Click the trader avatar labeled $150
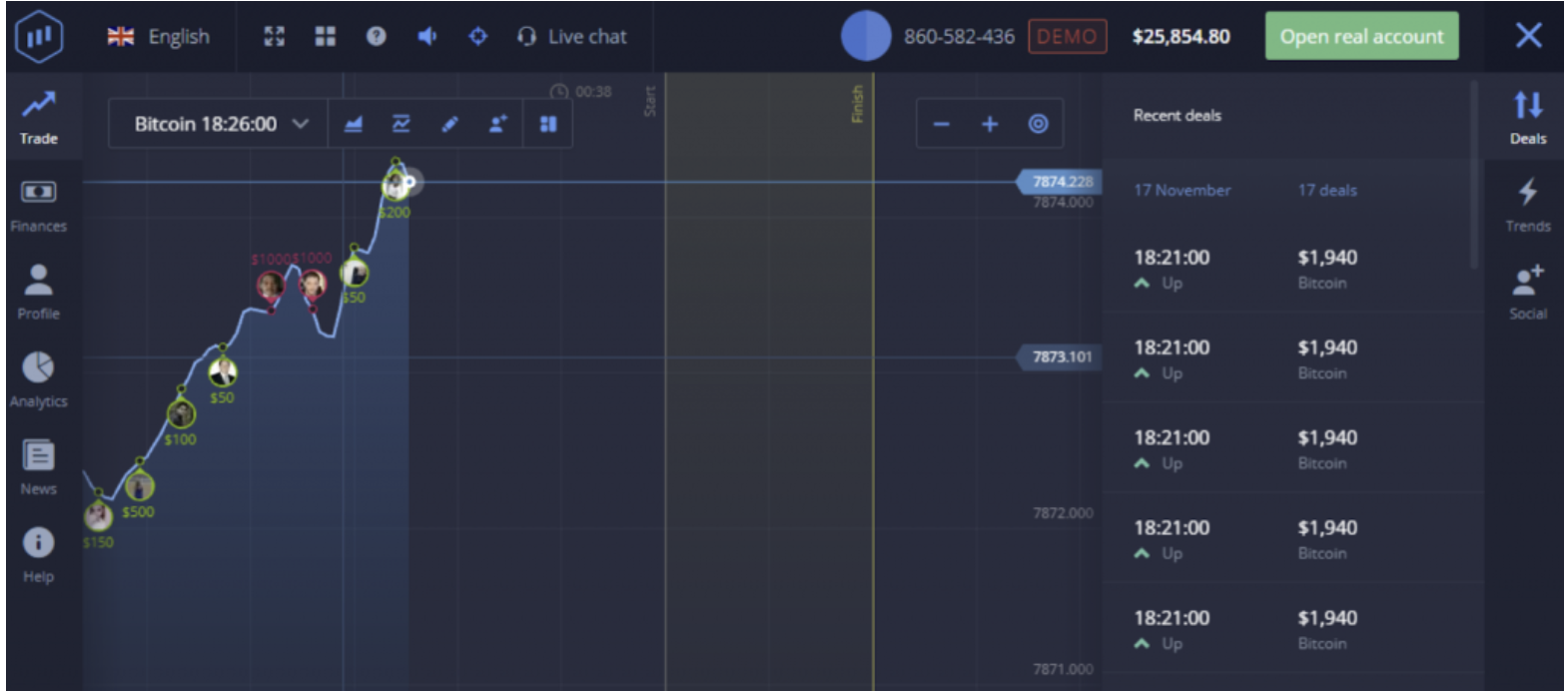 click(98, 515)
